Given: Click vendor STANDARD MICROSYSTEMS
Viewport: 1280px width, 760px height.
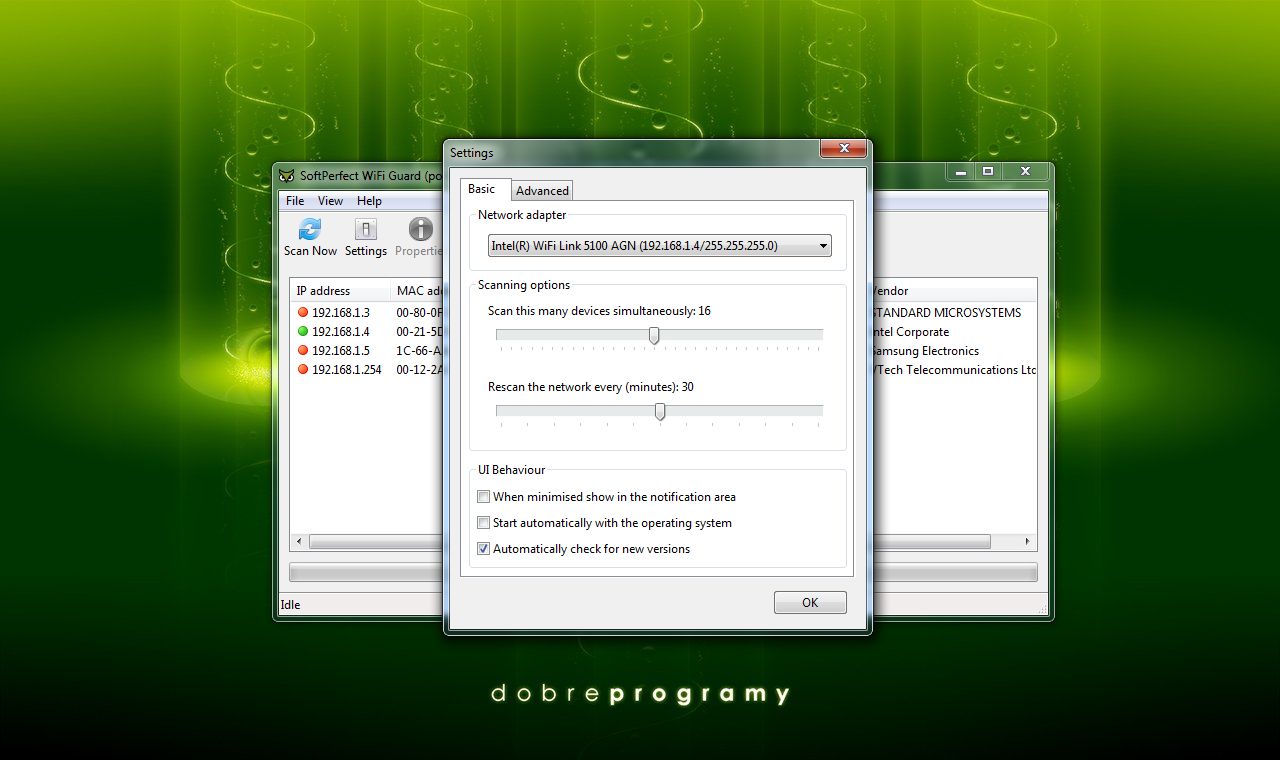Looking at the screenshot, I should [x=947, y=313].
